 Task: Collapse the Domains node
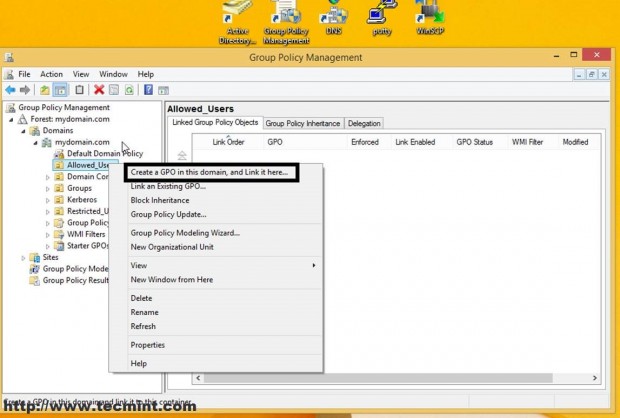(23, 131)
